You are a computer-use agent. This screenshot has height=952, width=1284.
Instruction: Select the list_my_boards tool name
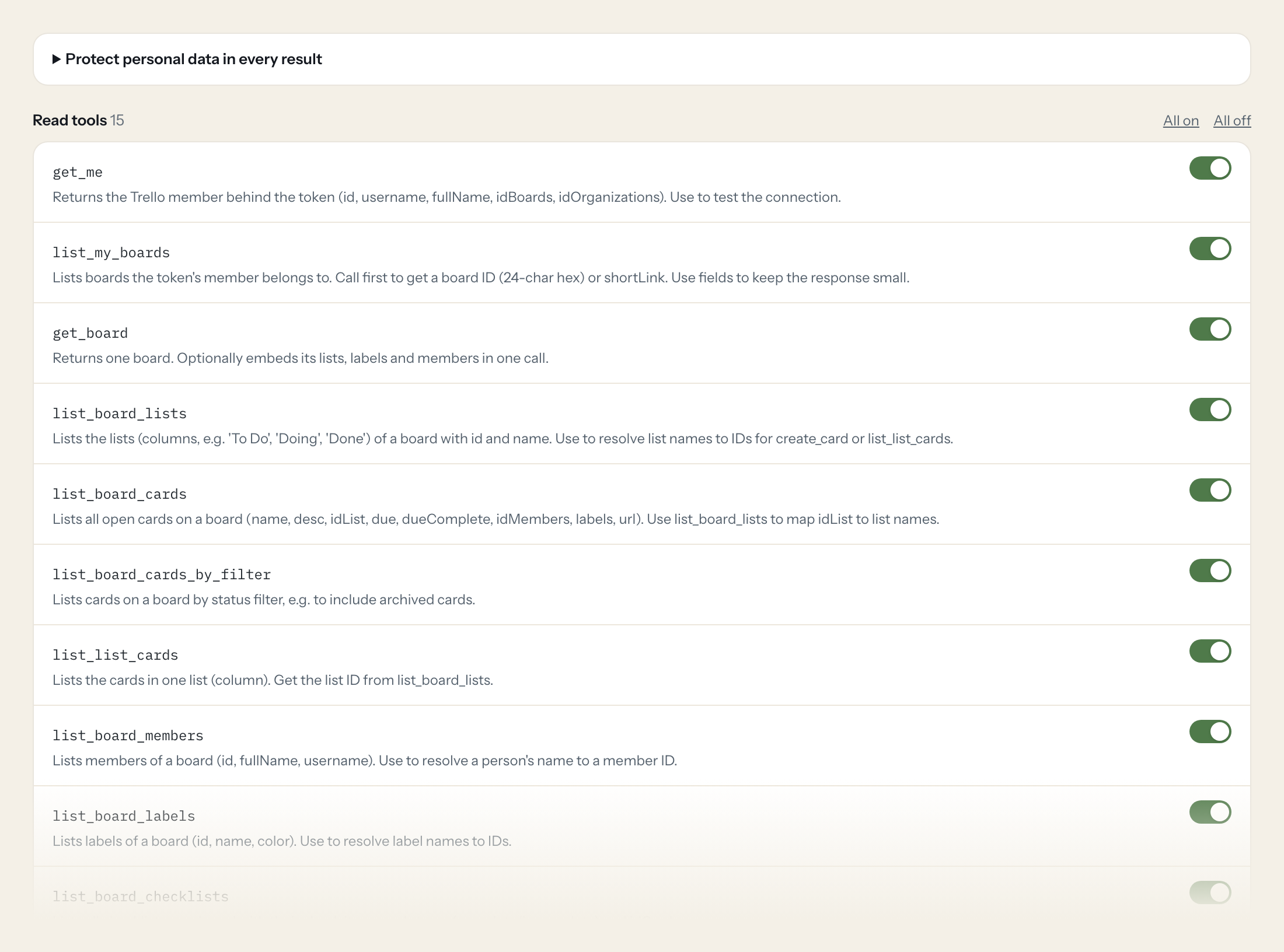pos(111,253)
